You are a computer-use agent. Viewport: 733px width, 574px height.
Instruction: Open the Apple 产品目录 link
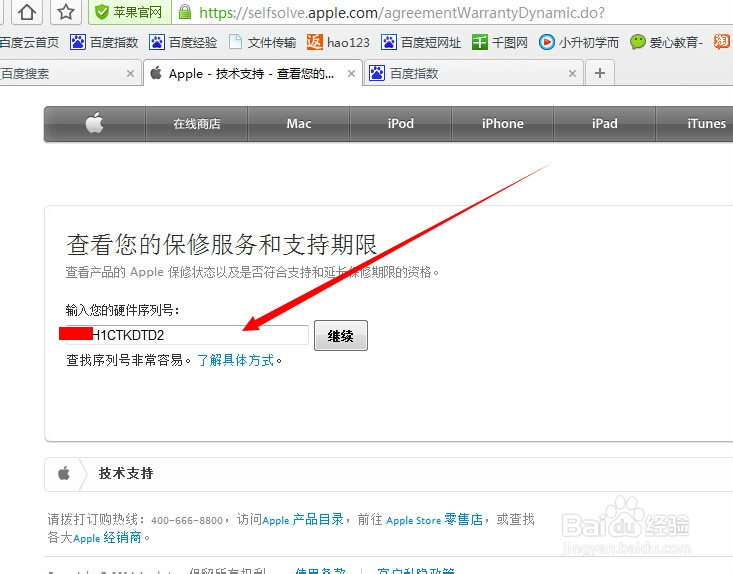coord(303,519)
